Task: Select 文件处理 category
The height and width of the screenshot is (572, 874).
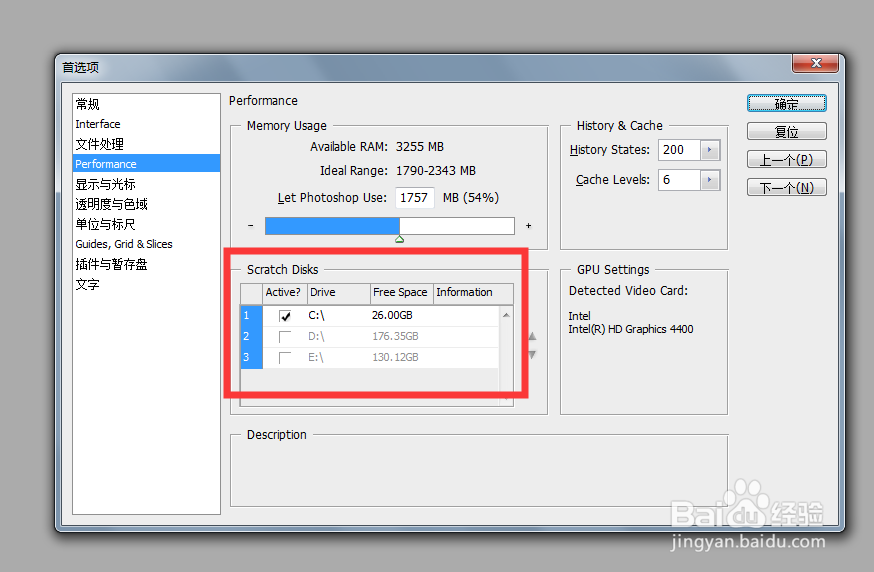Action: click(99, 144)
